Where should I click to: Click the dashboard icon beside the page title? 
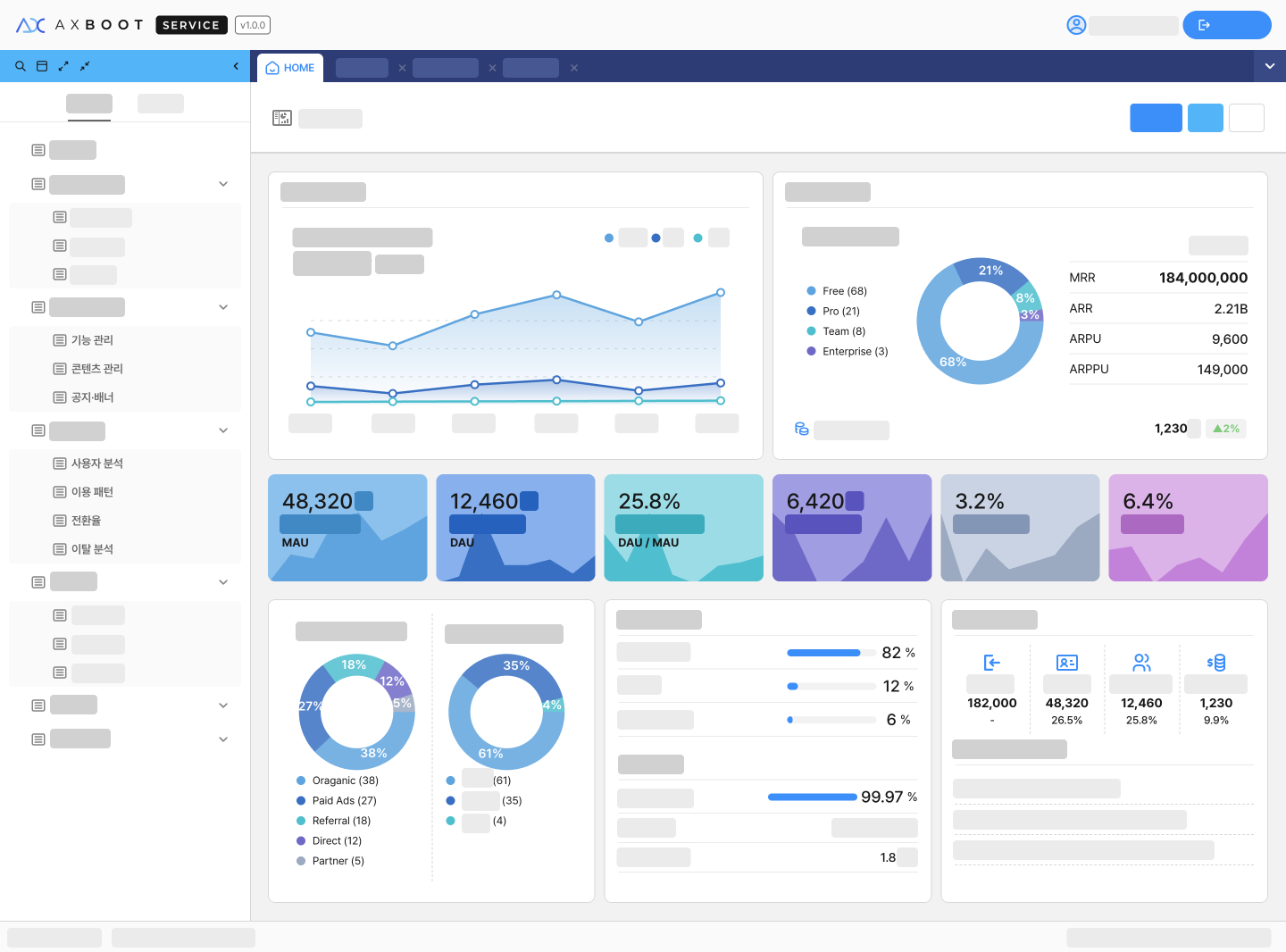(x=282, y=118)
